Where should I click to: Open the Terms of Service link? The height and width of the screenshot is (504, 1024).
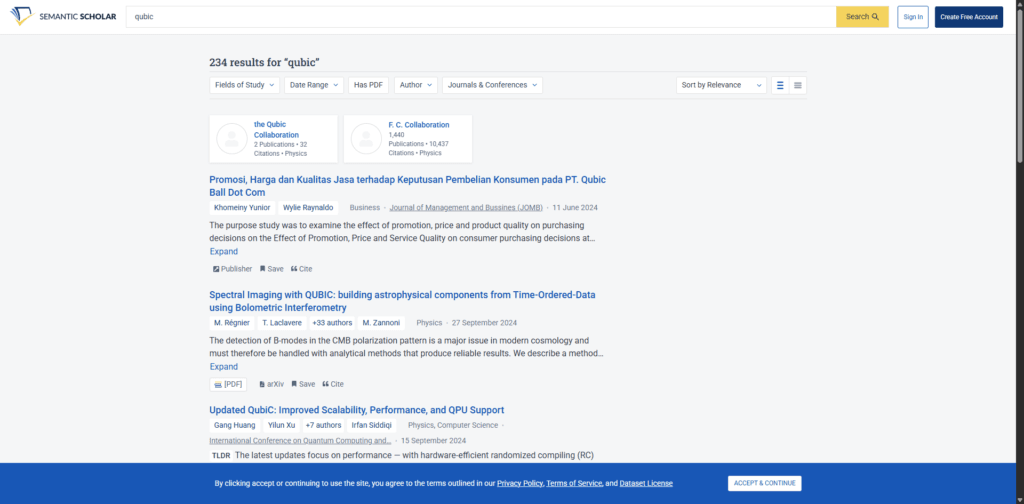tap(574, 483)
